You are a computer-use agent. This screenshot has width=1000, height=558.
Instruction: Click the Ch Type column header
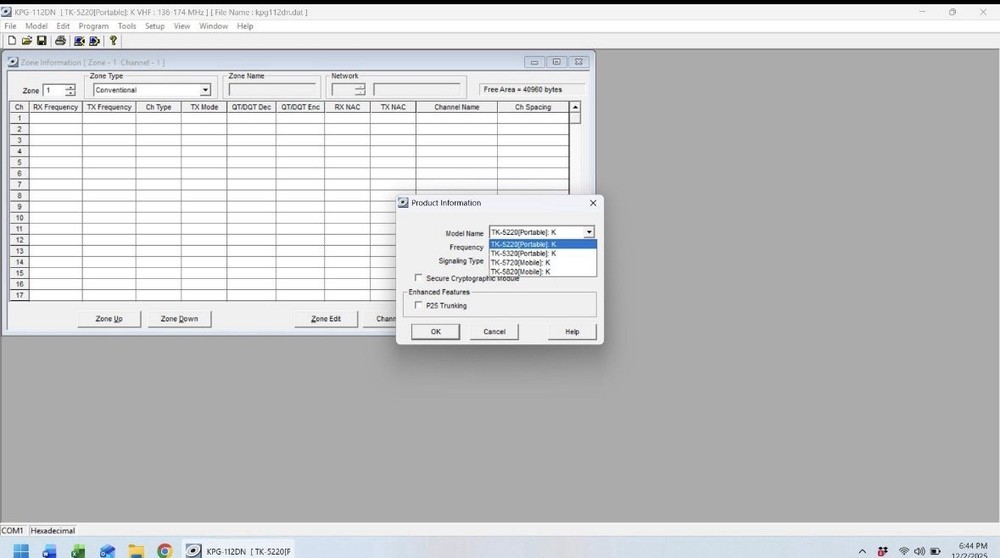pos(158,107)
